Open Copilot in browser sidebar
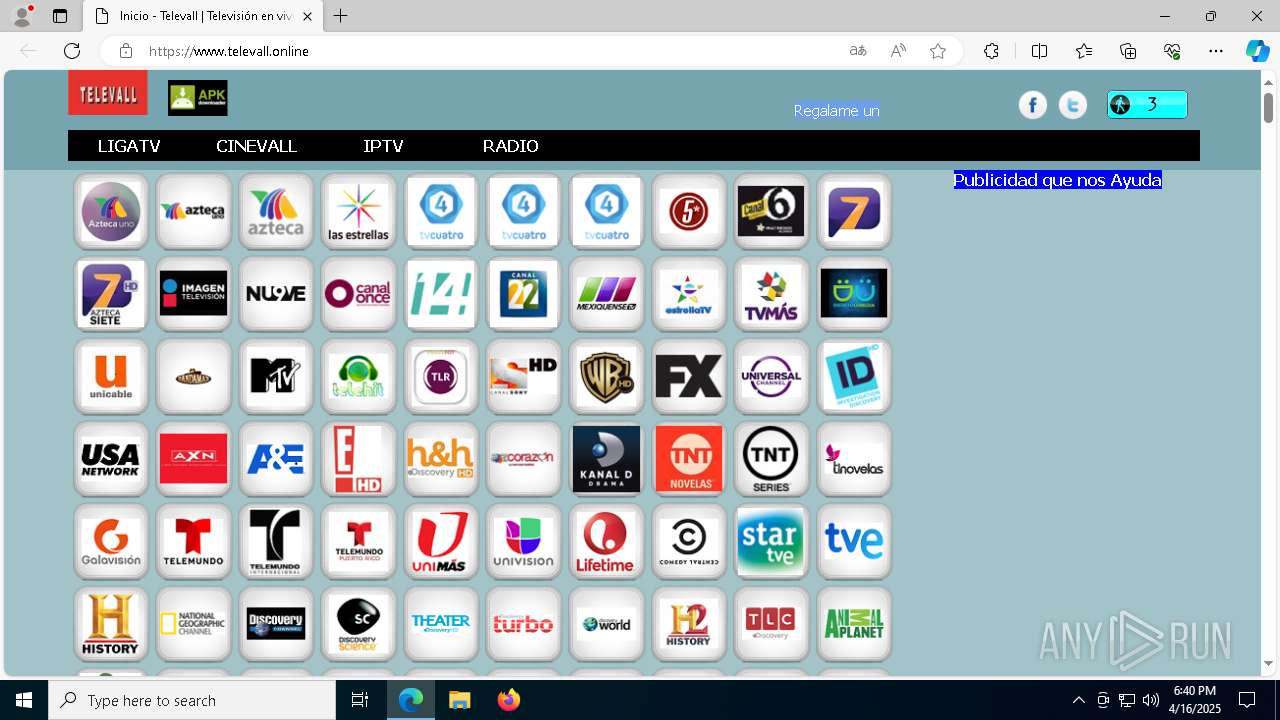 tap(1257, 51)
